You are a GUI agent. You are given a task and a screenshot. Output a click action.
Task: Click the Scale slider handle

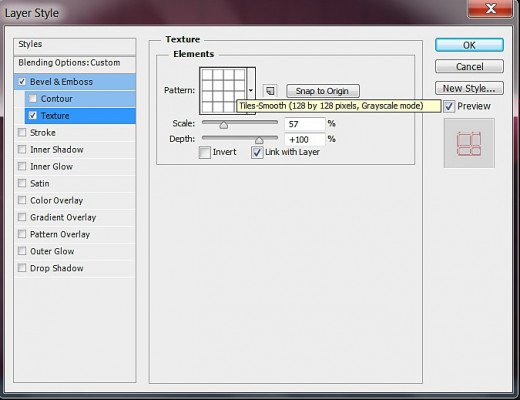[x=224, y=125]
